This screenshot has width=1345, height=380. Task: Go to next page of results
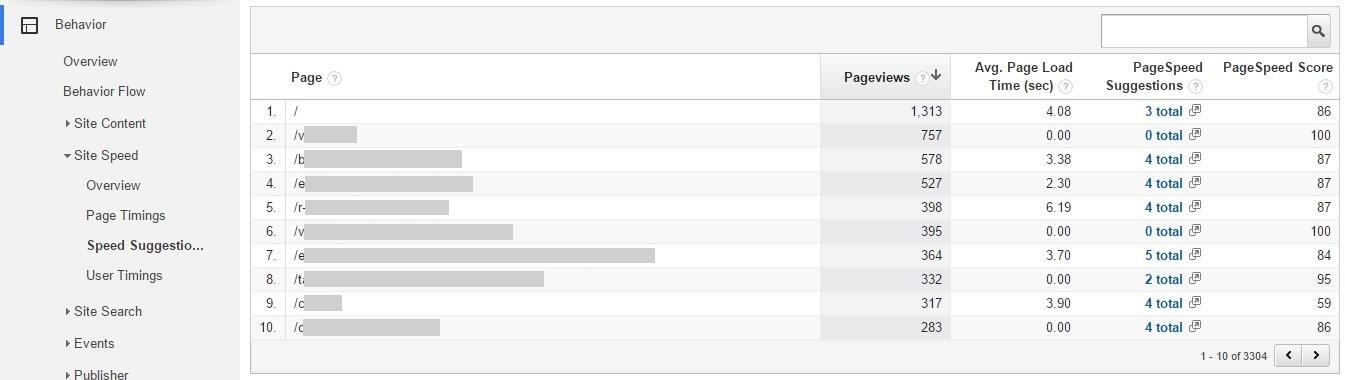(1317, 355)
